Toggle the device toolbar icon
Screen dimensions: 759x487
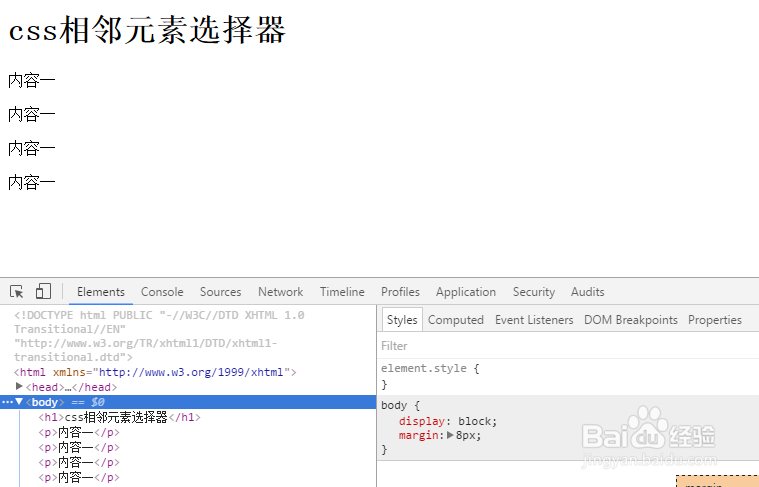43,291
